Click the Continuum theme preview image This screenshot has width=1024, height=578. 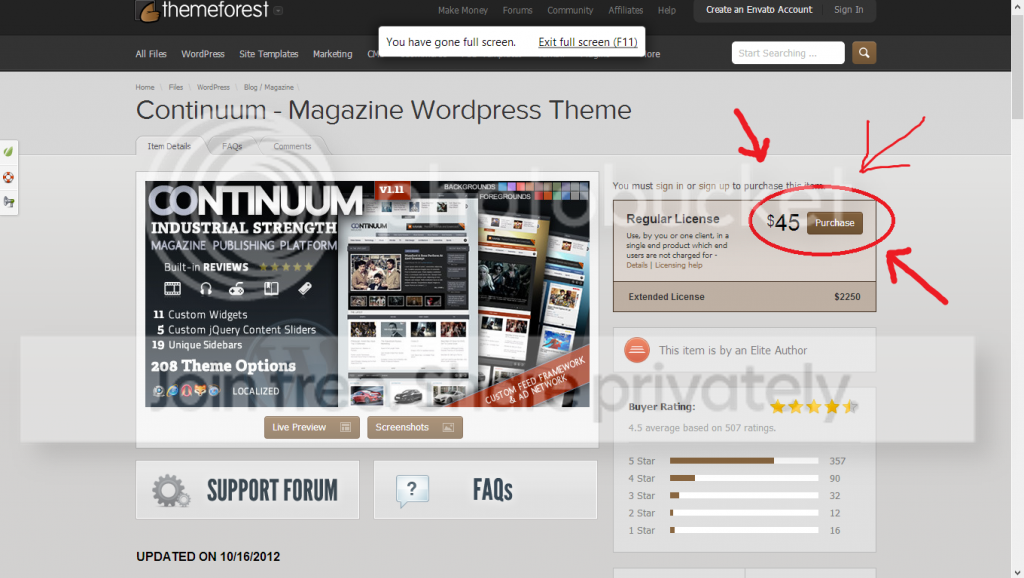[367, 294]
